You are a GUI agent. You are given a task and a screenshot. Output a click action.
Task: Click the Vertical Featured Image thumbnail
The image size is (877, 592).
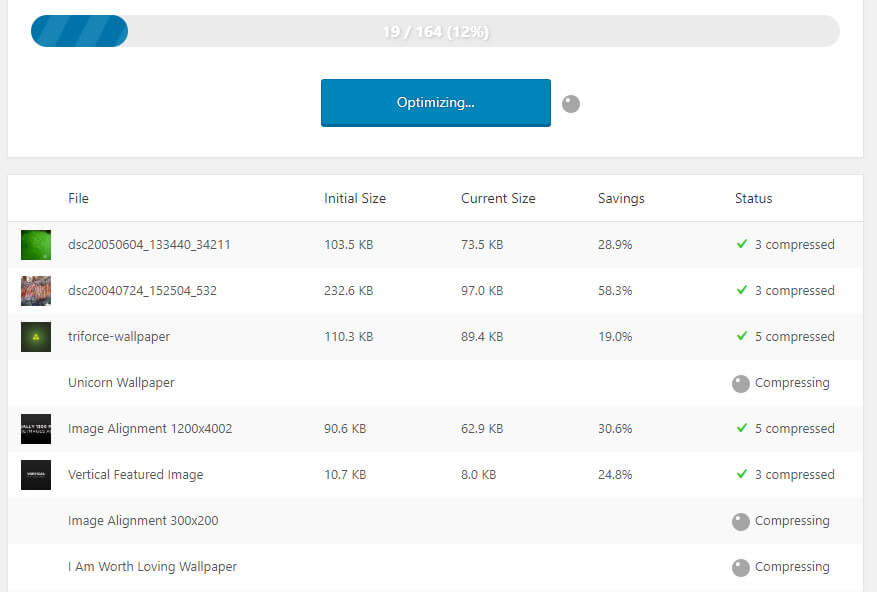click(36, 475)
